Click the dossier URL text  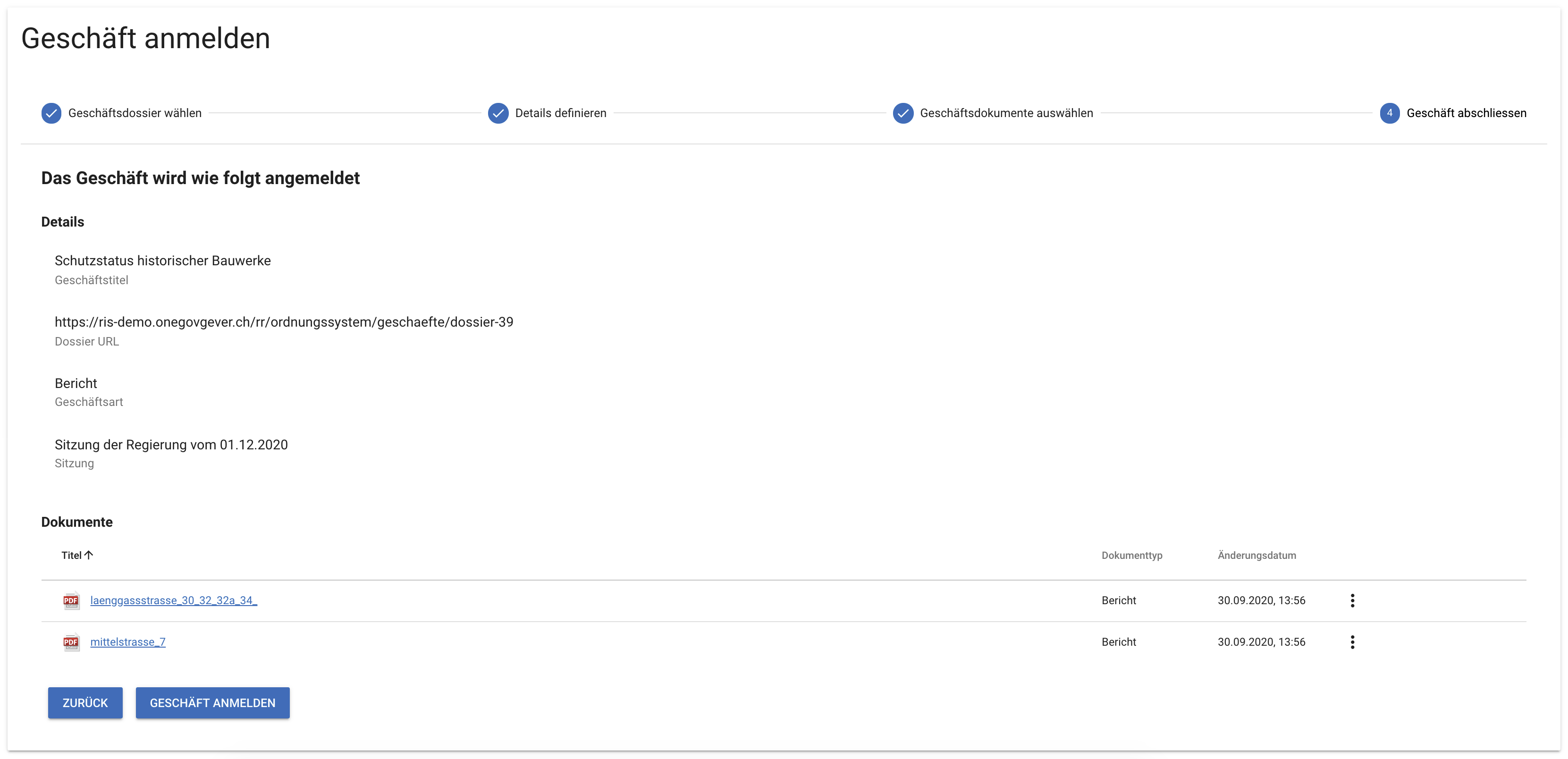click(284, 322)
